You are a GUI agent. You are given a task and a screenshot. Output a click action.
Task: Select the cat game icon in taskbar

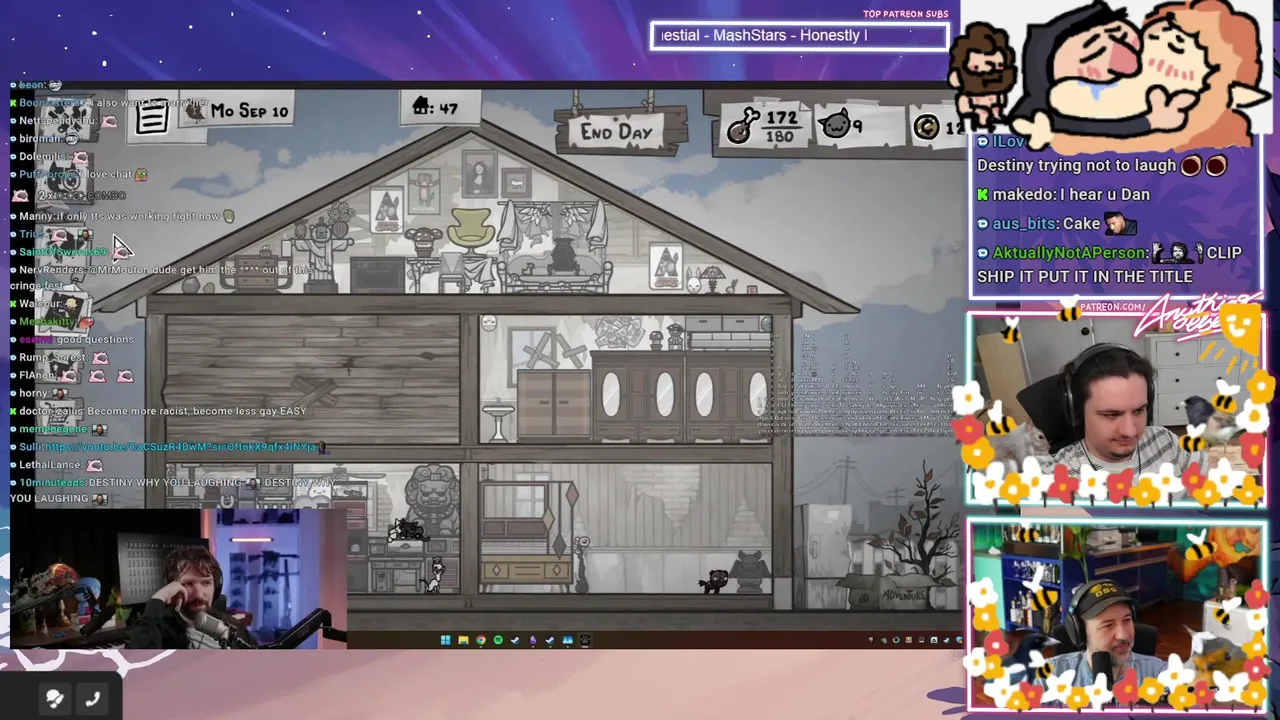click(x=585, y=640)
